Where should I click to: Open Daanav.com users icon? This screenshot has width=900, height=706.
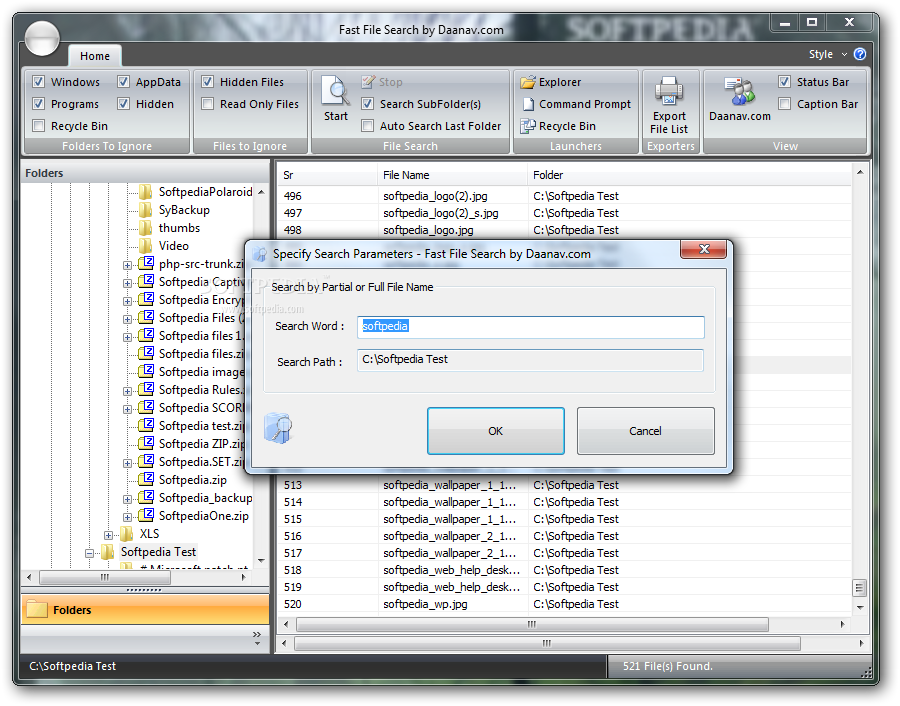[739, 91]
